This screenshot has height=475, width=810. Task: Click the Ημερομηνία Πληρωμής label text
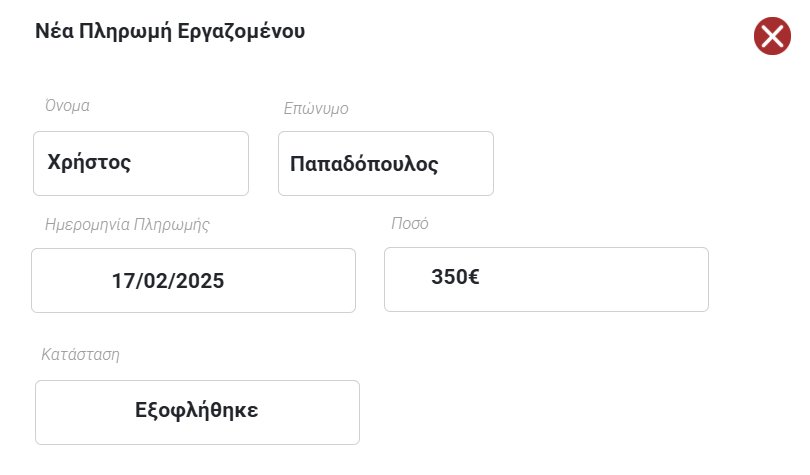[x=127, y=224]
